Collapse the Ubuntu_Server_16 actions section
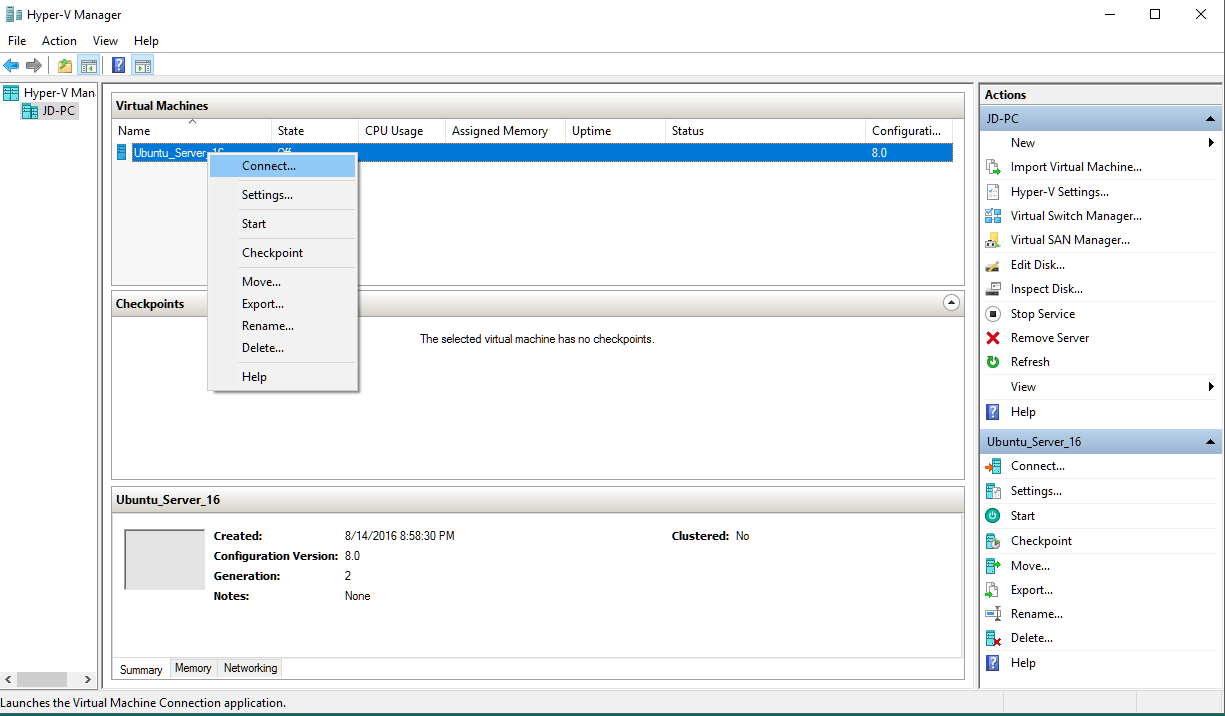The height and width of the screenshot is (716, 1225). click(1211, 442)
